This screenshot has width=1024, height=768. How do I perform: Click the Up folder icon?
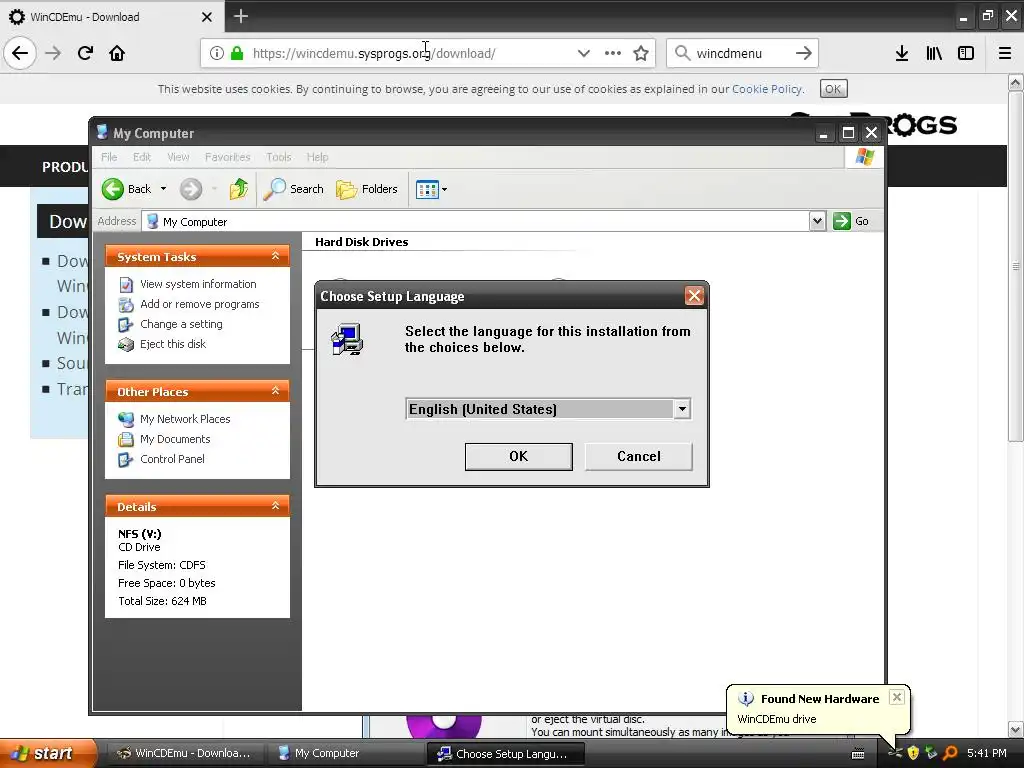pos(238,189)
